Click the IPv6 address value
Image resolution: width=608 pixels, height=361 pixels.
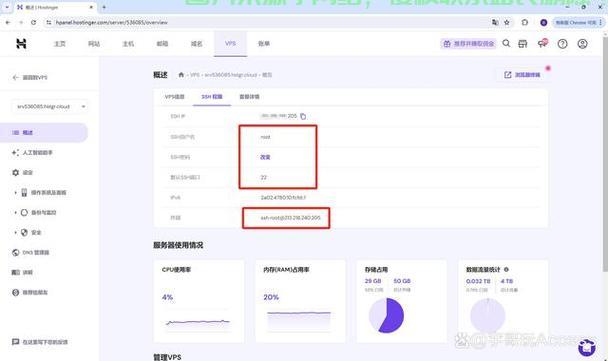pos(283,197)
